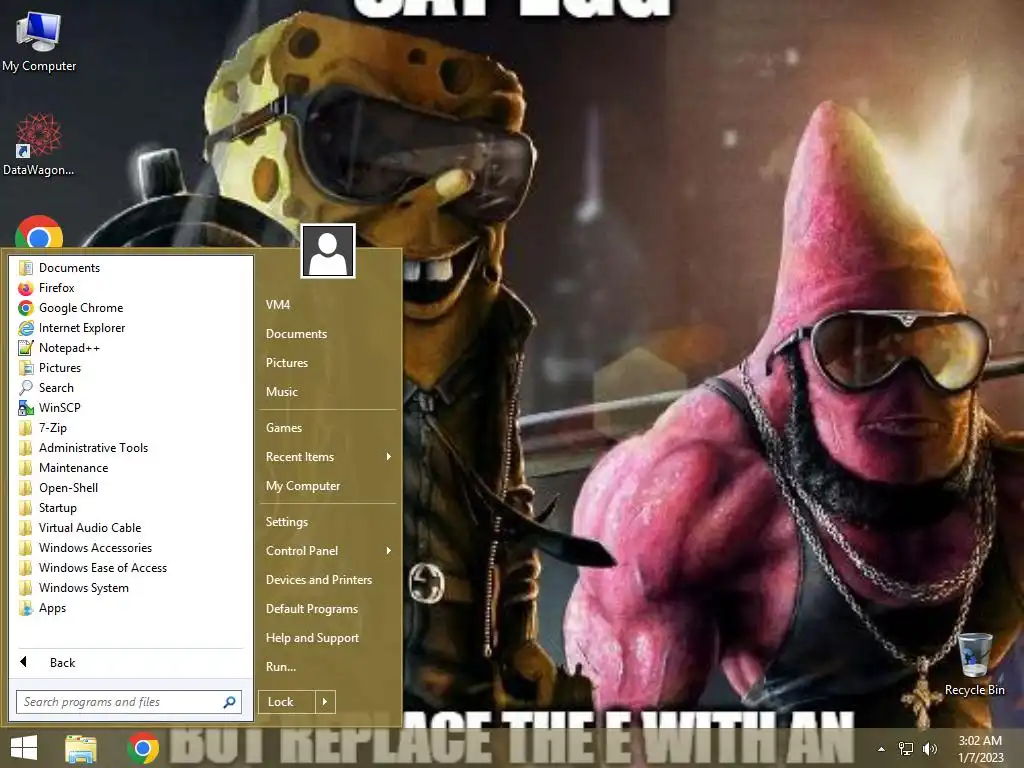Open Recycle Bin on desktop
Screen dimensions: 1024x768
point(974,665)
